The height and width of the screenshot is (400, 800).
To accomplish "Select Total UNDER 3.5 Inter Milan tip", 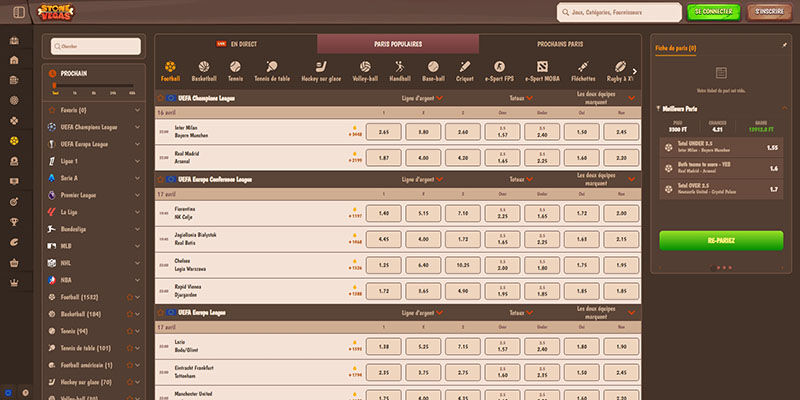I will tap(721, 147).
